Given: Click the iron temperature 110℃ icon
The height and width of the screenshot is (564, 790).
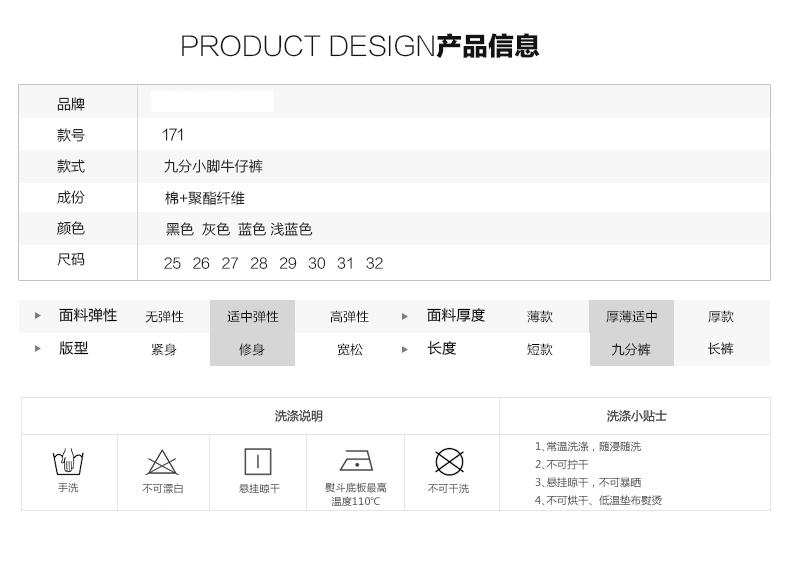Looking at the screenshot, I should [x=356, y=461].
